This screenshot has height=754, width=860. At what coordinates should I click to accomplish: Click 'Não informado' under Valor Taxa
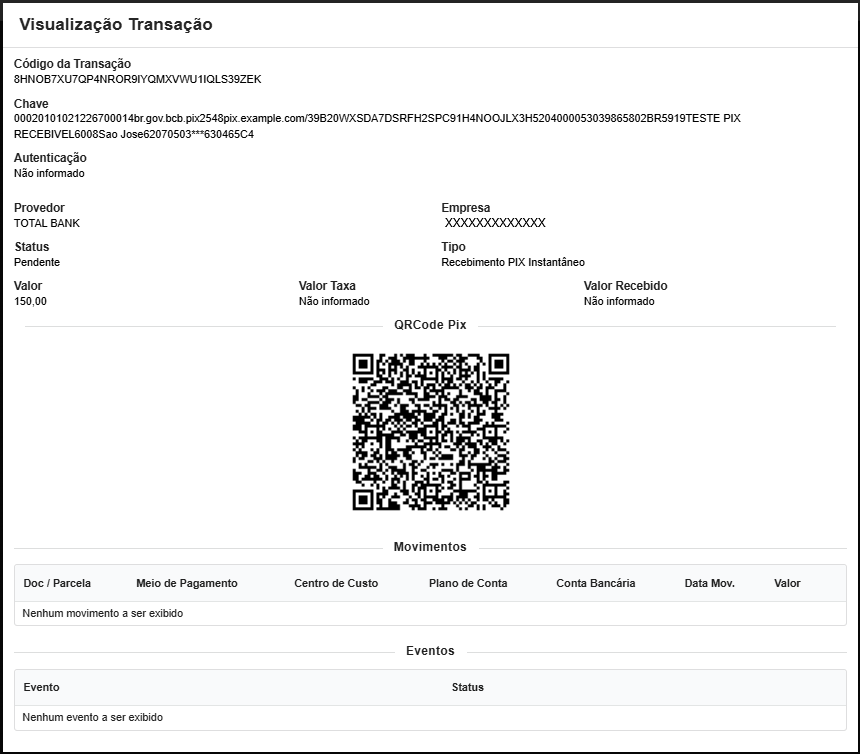(334, 301)
